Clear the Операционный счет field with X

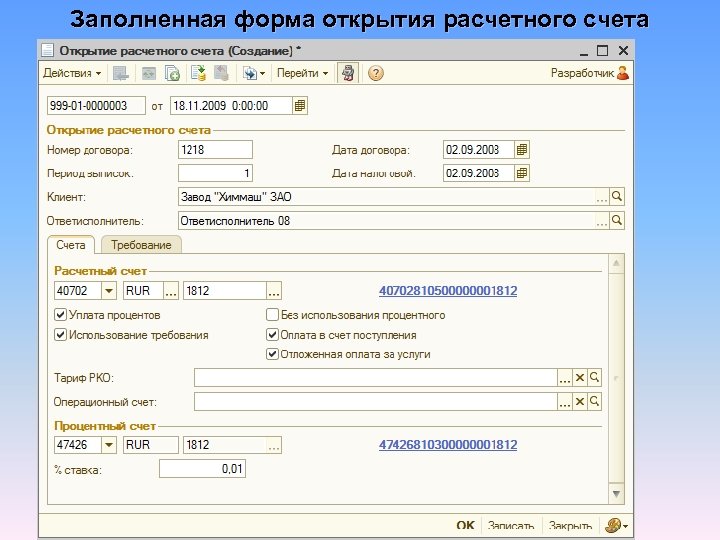tap(579, 402)
